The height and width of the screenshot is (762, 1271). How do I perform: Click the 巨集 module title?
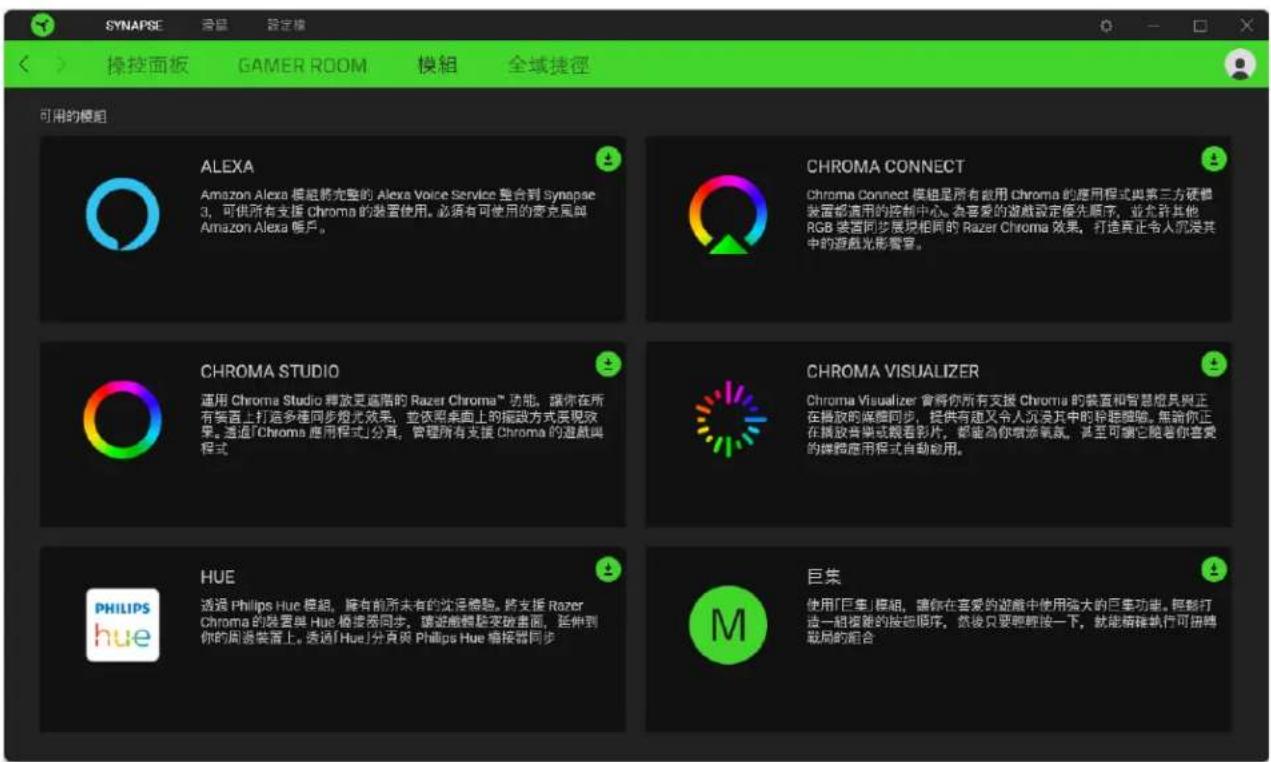pos(824,577)
